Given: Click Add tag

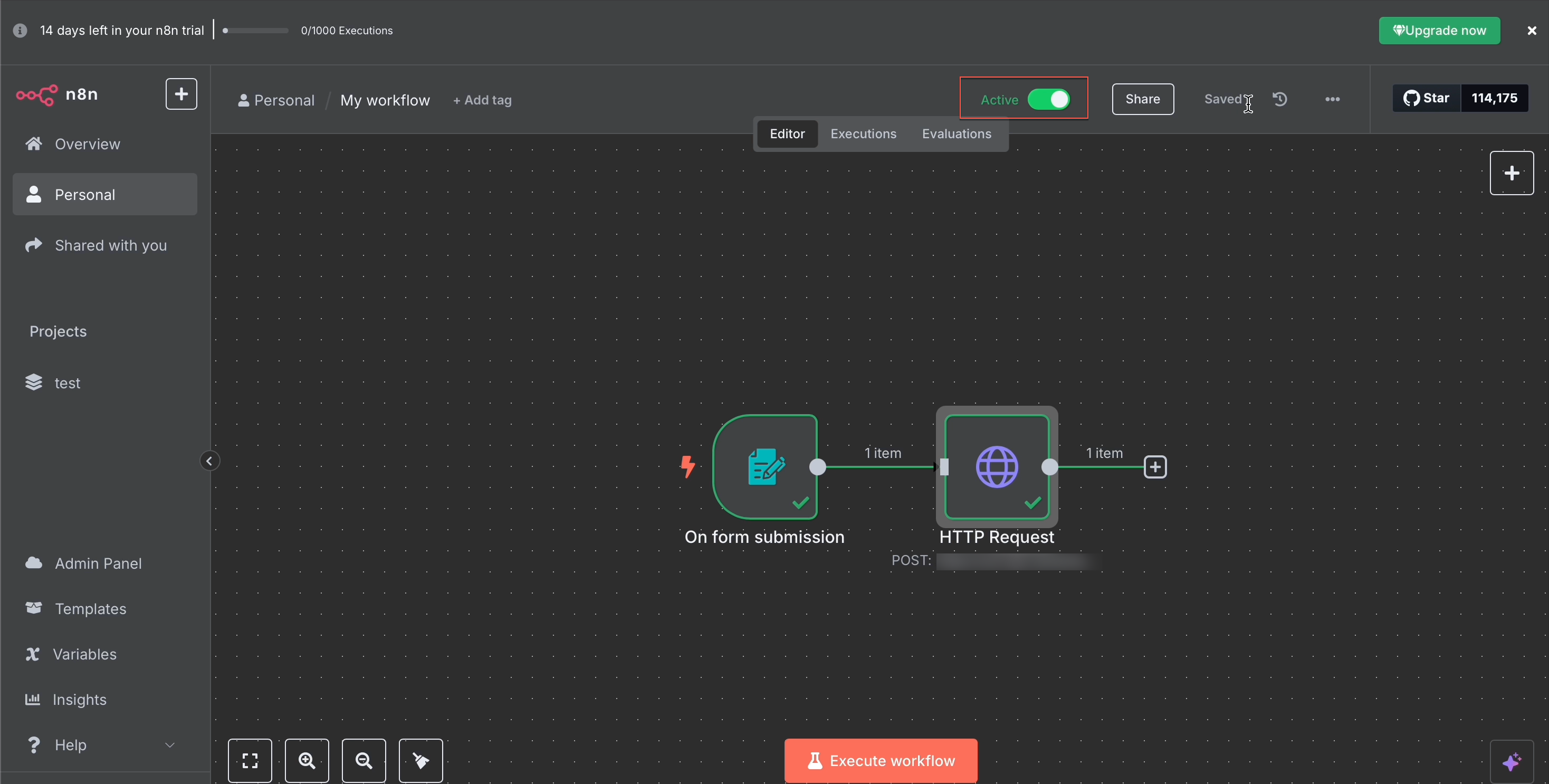Looking at the screenshot, I should pos(482,100).
